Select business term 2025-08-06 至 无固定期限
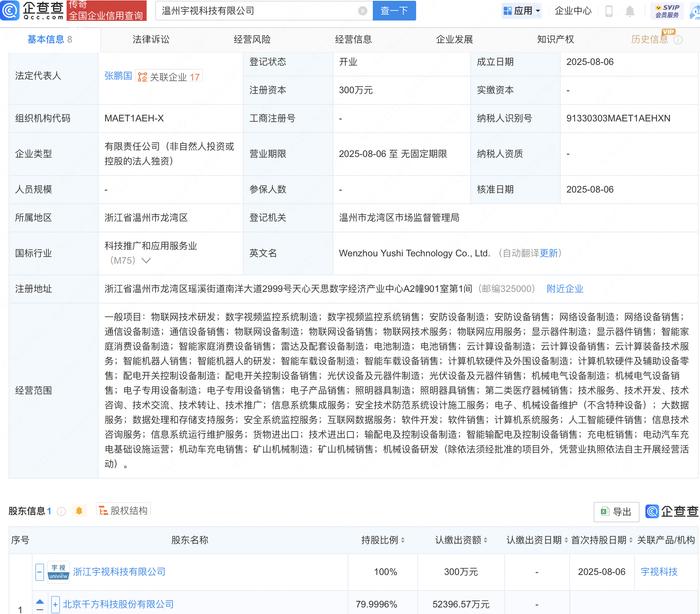 click(x=393, y=154)
